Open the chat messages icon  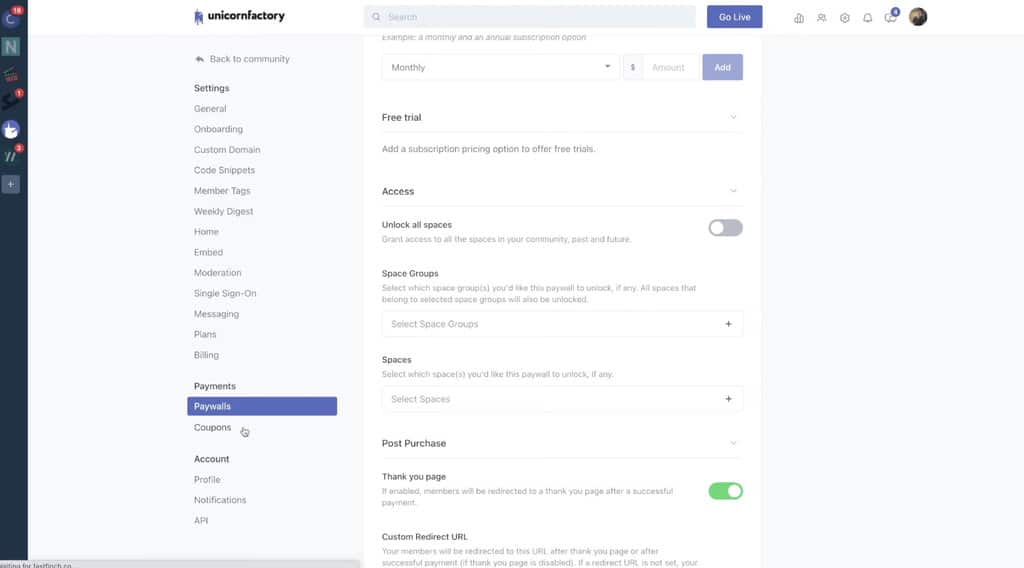[890, 17]
